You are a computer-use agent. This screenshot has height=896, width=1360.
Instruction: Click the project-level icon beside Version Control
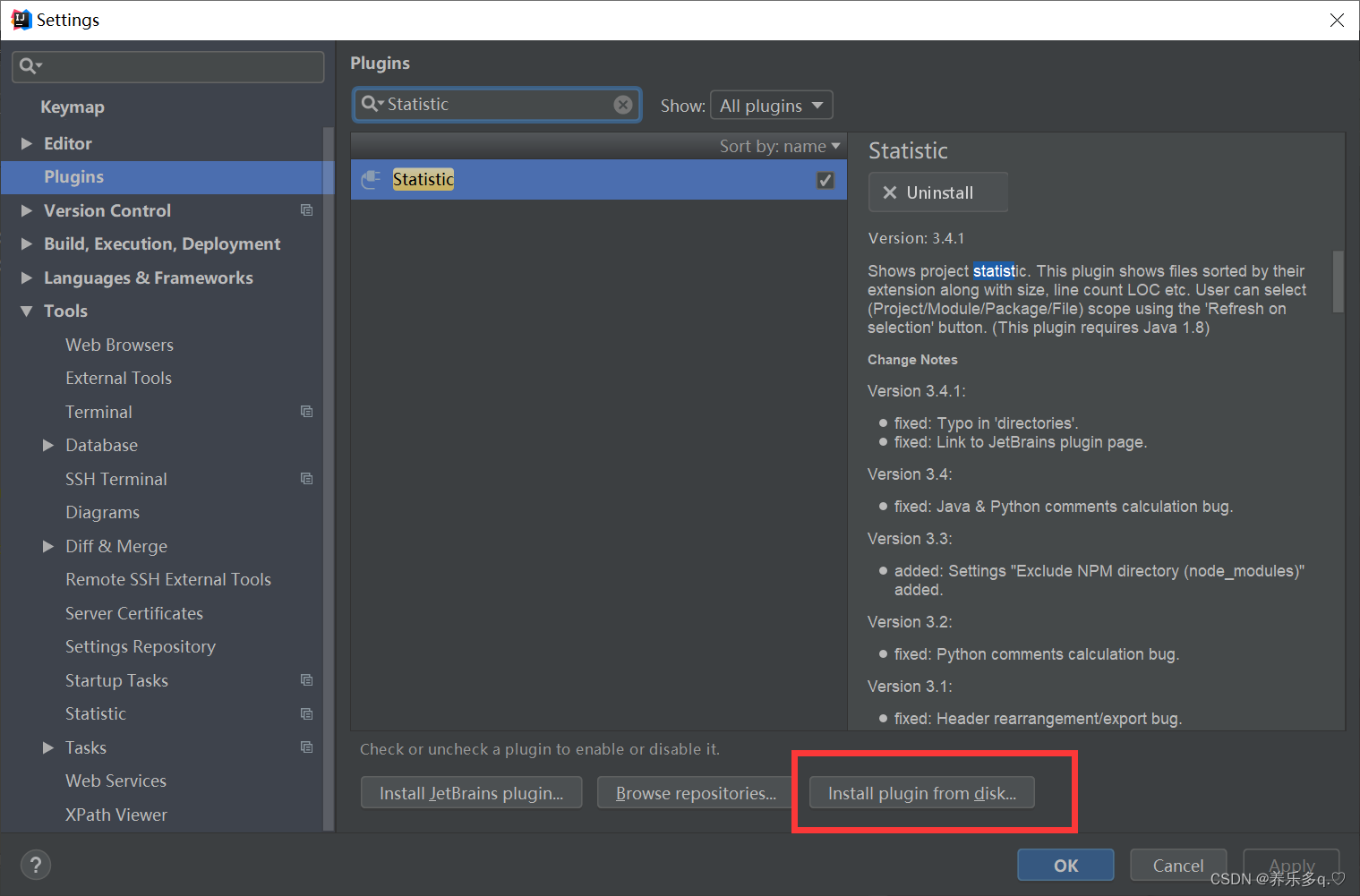tap(306, 210)
